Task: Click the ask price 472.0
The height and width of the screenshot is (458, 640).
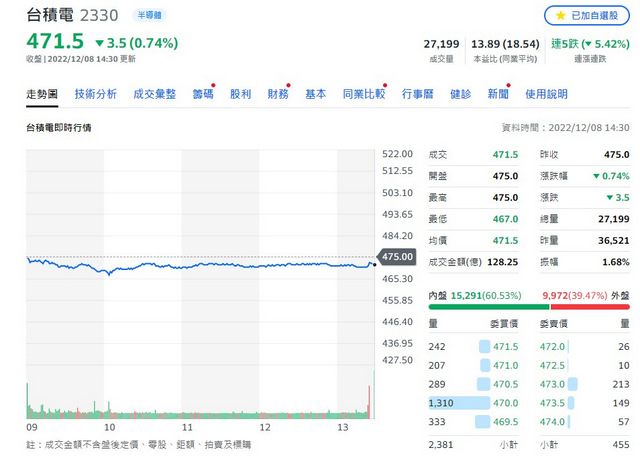Action: click(x=552, y=347)
